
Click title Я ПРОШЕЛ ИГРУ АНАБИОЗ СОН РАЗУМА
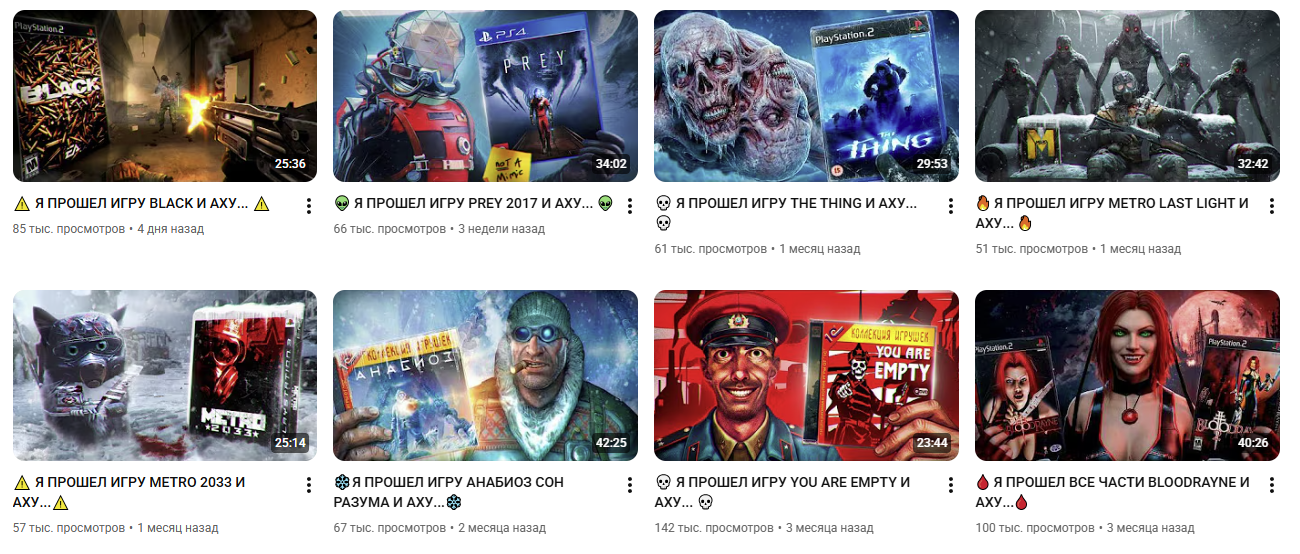pos(449,492)
